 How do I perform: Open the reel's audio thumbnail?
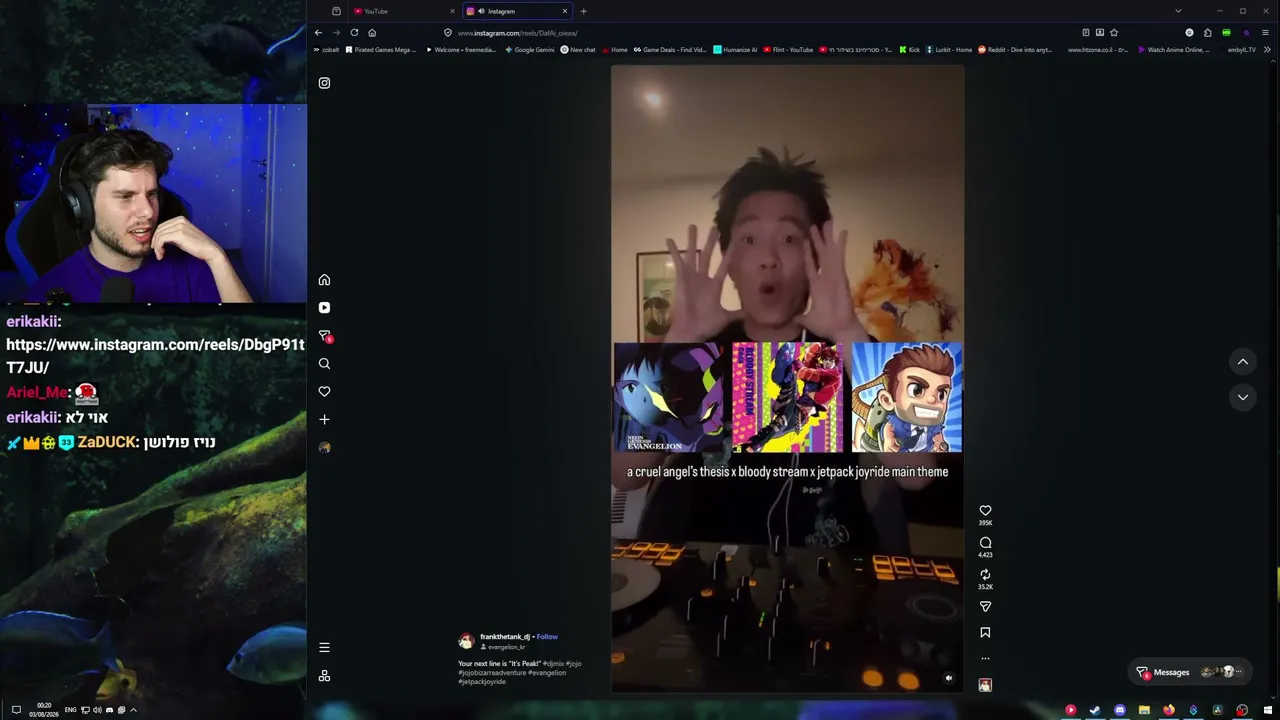985,685
